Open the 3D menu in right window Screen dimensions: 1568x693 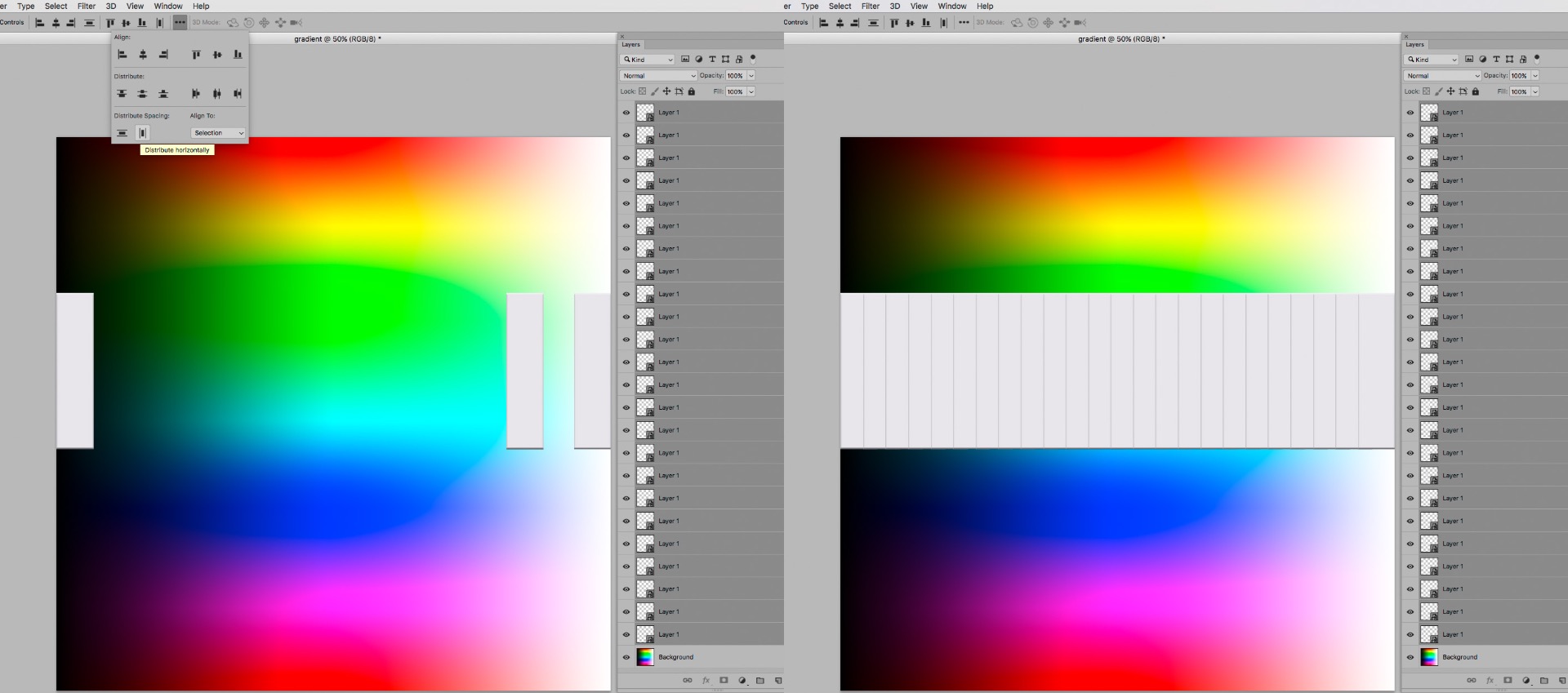tap(894, 6)
